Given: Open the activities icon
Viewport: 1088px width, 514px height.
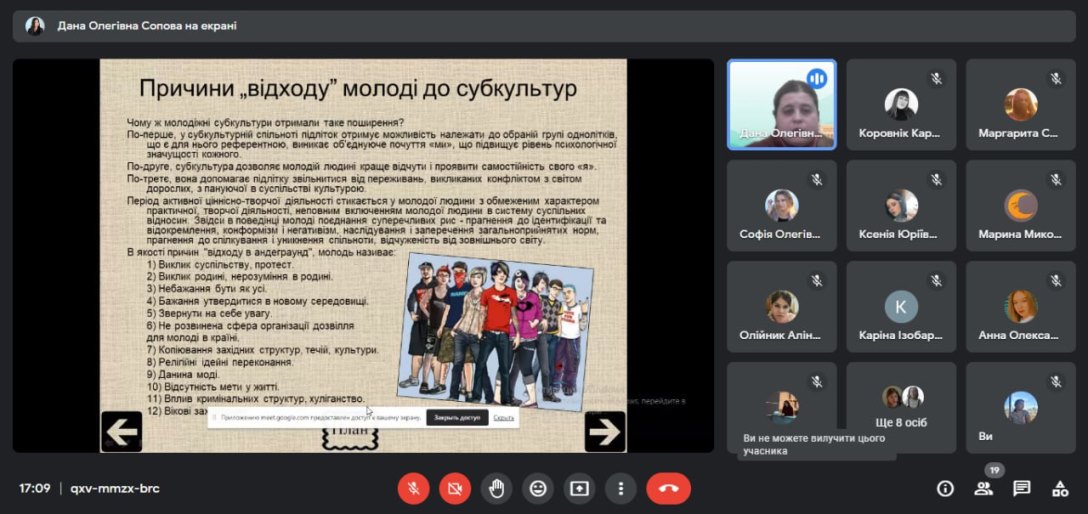Looking at the screenshot, I should (1060, 488).
